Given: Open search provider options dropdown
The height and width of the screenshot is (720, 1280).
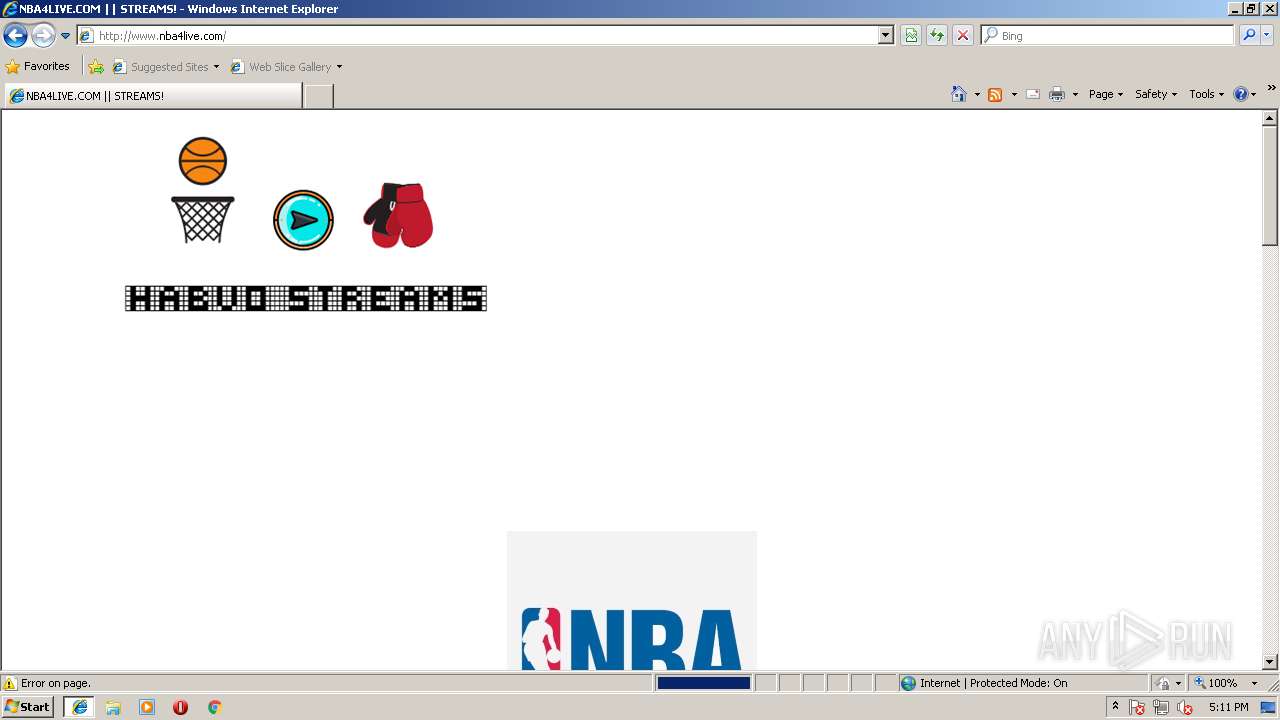Looking at the screenshot, I should (1267, 35).
